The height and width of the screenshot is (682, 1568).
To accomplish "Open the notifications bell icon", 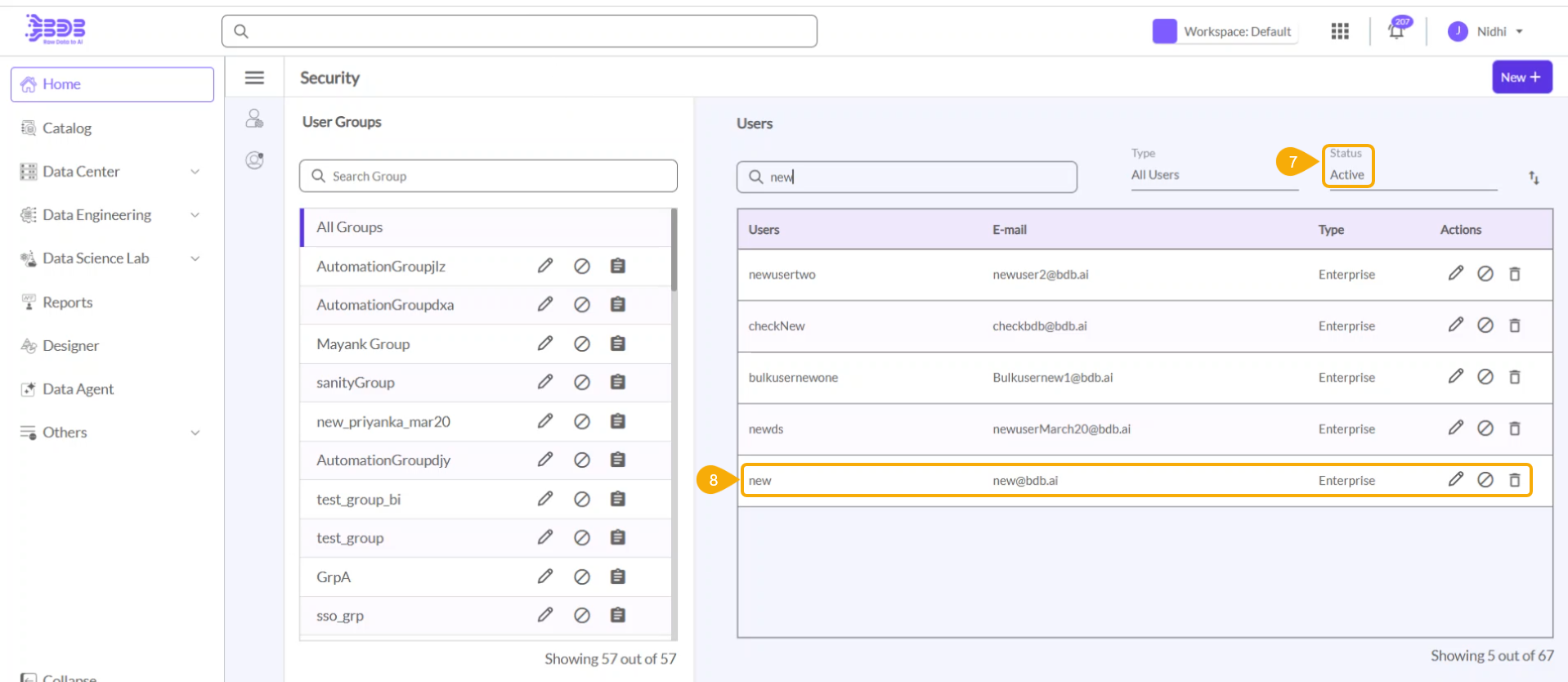I will pyautogui.click(x=1396, y=31).
